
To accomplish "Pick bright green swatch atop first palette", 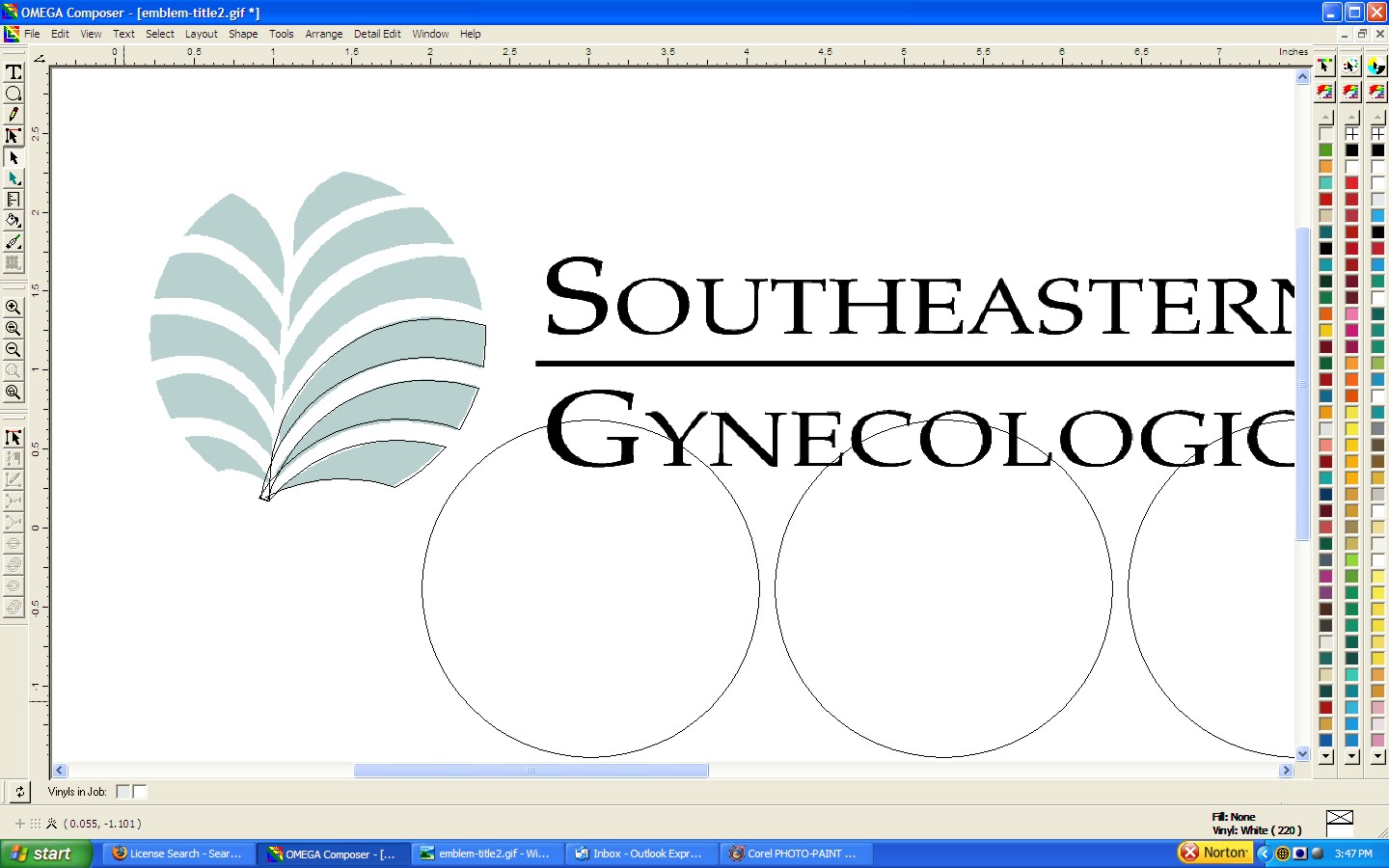I will 1326,150.
